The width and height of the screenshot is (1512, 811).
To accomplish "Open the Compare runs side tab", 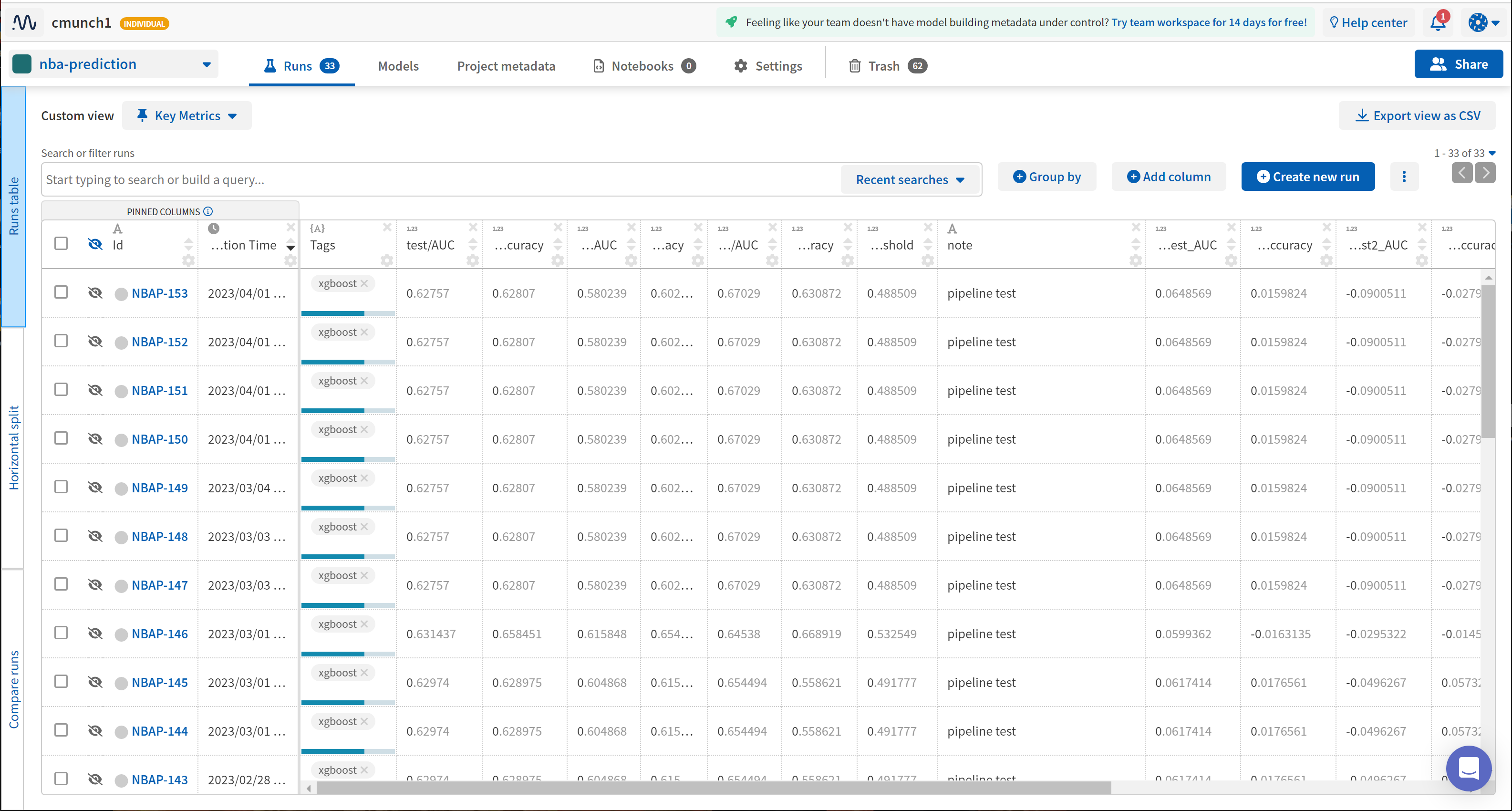I will (x=13, y=689).
